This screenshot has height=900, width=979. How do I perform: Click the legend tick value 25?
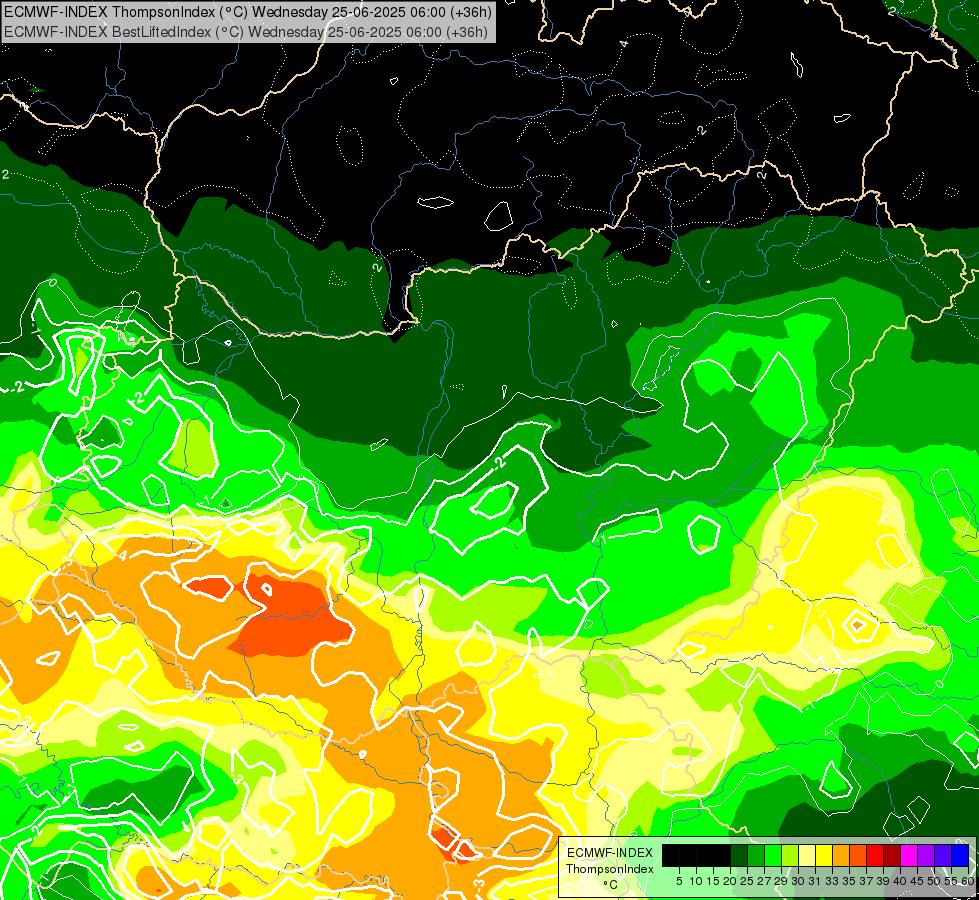747,881
